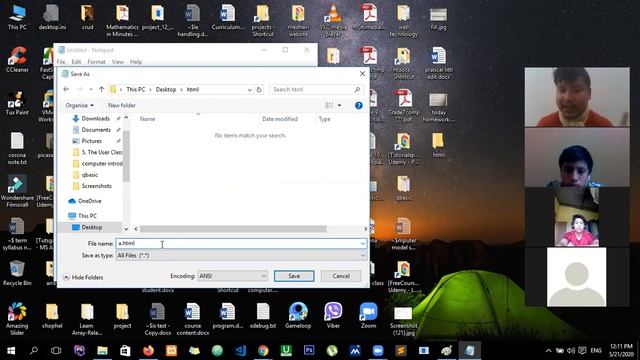This screenshot has width=640, height=360.
Task: Click the html folder on desktop
Action: coord(438,145)
